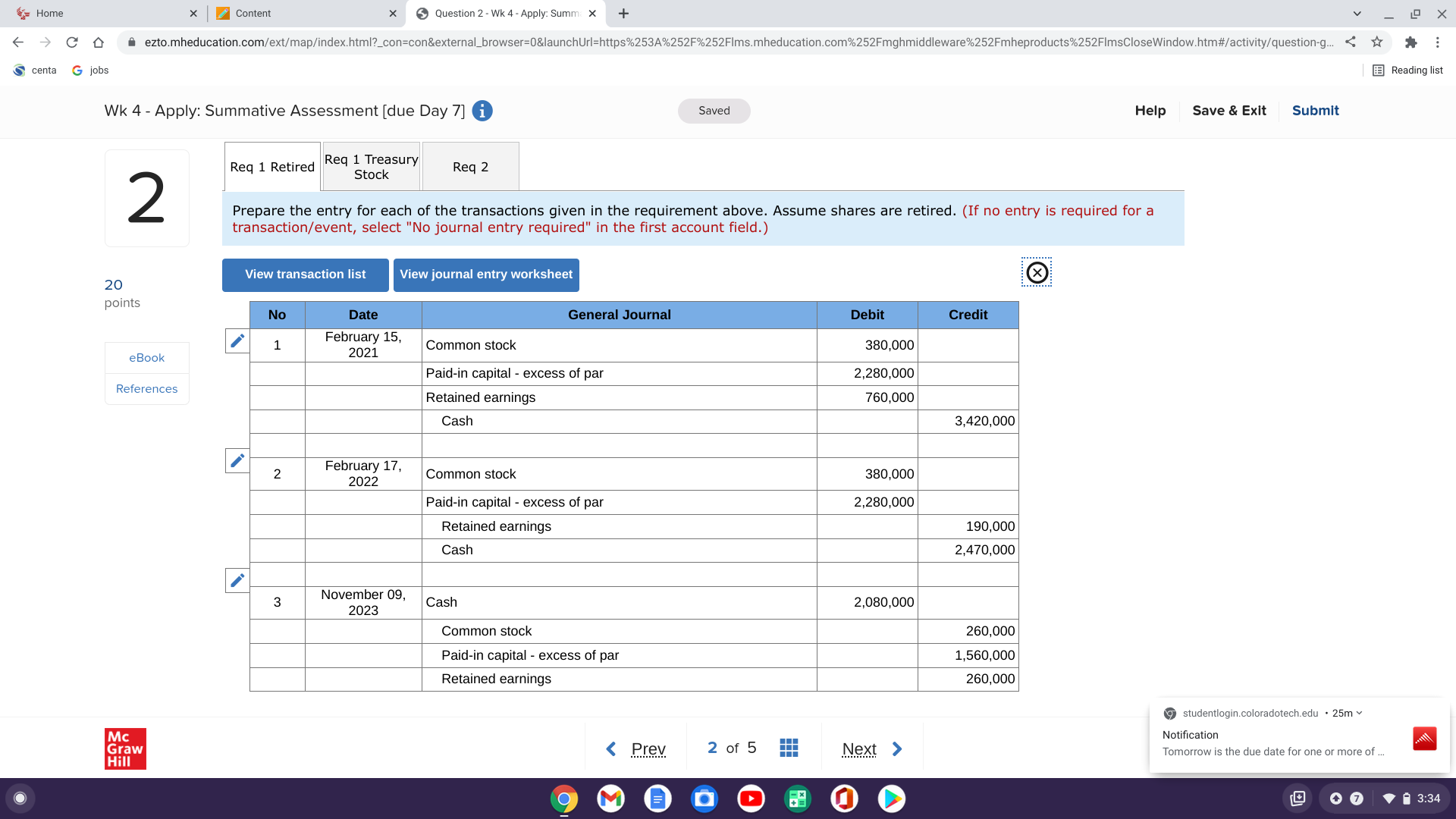Edit journal entry 3 with the pencil icon
Image resolution: width=1456 pixels, height=819 pixels.
(x=237, y=580)
